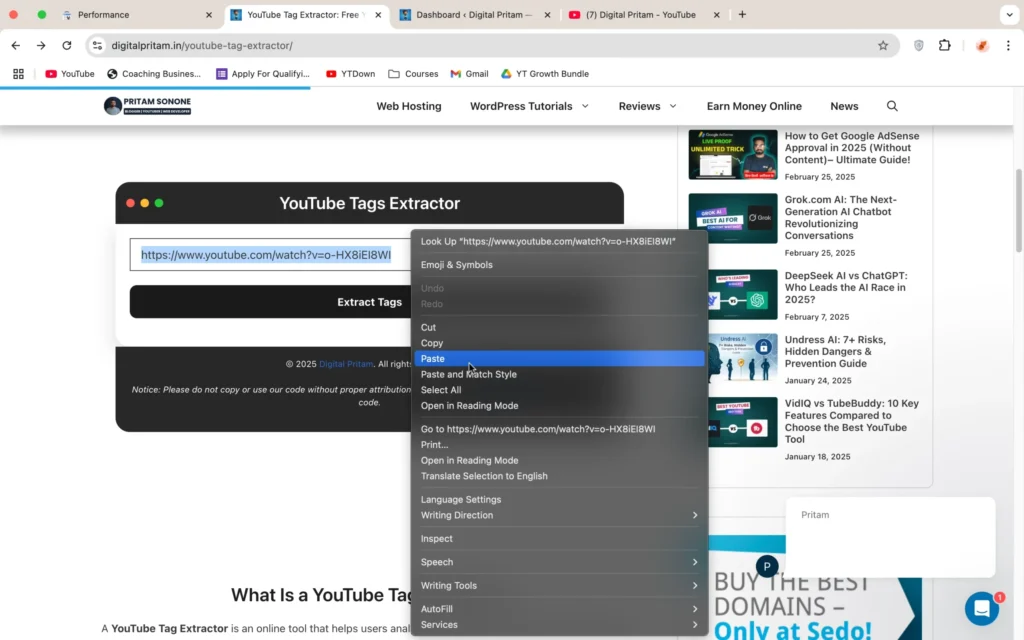This screenshot has width=1024, height=640.
Task: Choose Emoji & Symbols from context menu
Action: pyautogui.click(x=559, y=264)
